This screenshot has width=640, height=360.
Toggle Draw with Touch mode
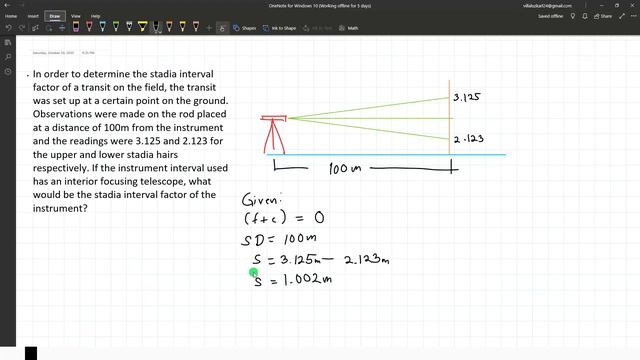click(222, 28)
